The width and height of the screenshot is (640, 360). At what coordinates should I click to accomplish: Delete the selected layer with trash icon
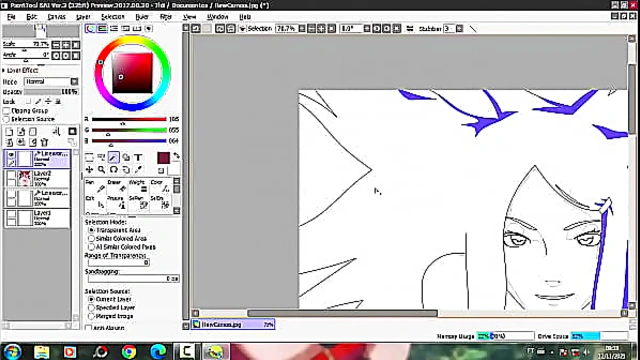(44, 142)
